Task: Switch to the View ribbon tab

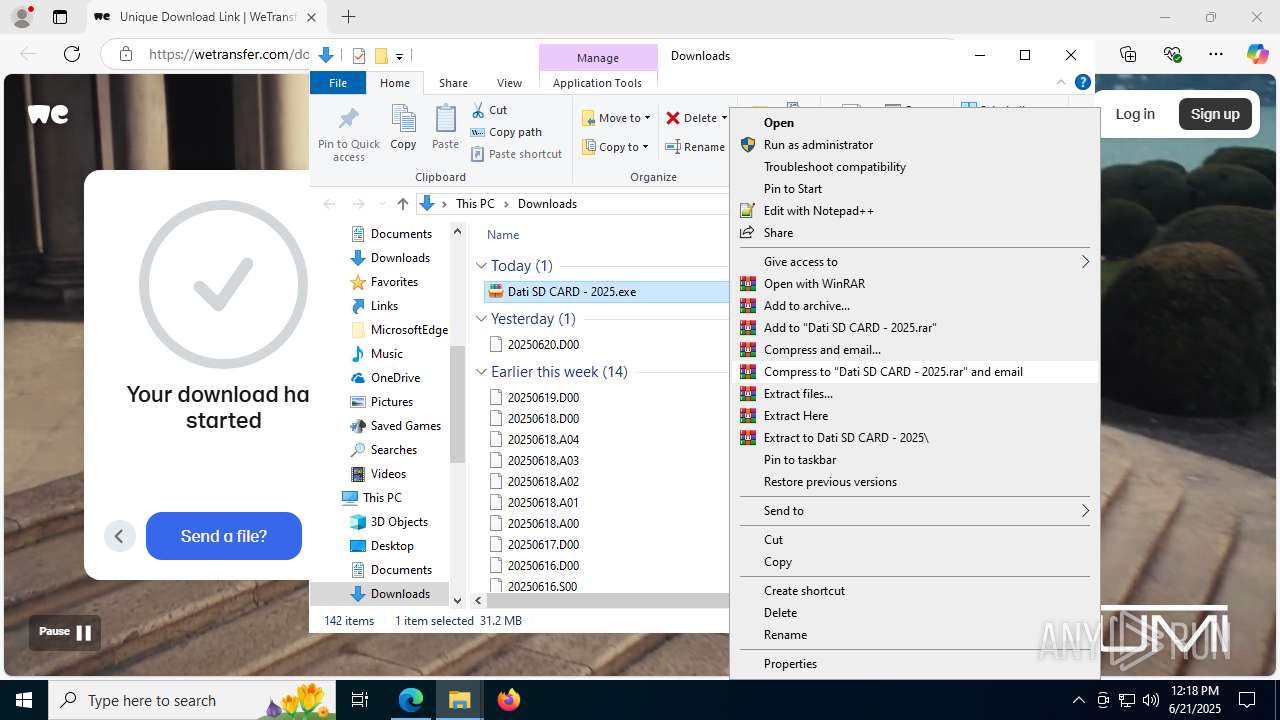Action: 509,83
